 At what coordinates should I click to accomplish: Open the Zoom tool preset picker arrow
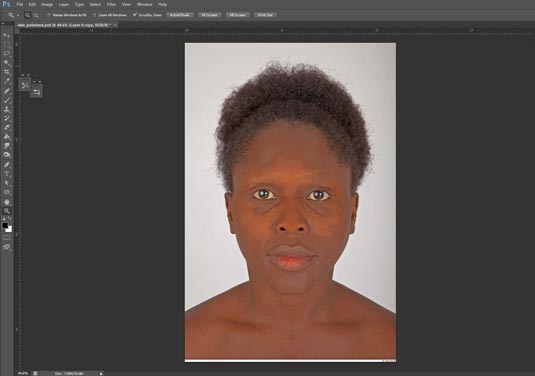[x=18, y=15]
